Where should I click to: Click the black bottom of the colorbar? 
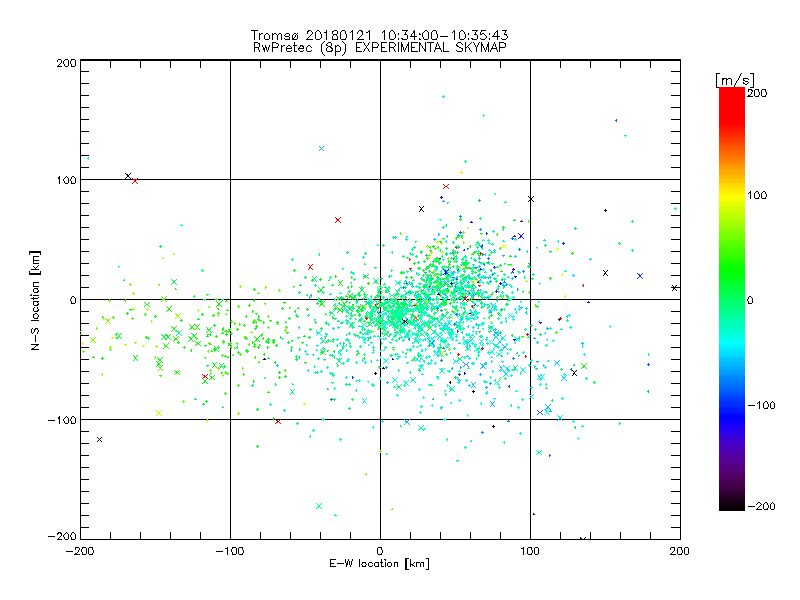(x=732, y=503)
